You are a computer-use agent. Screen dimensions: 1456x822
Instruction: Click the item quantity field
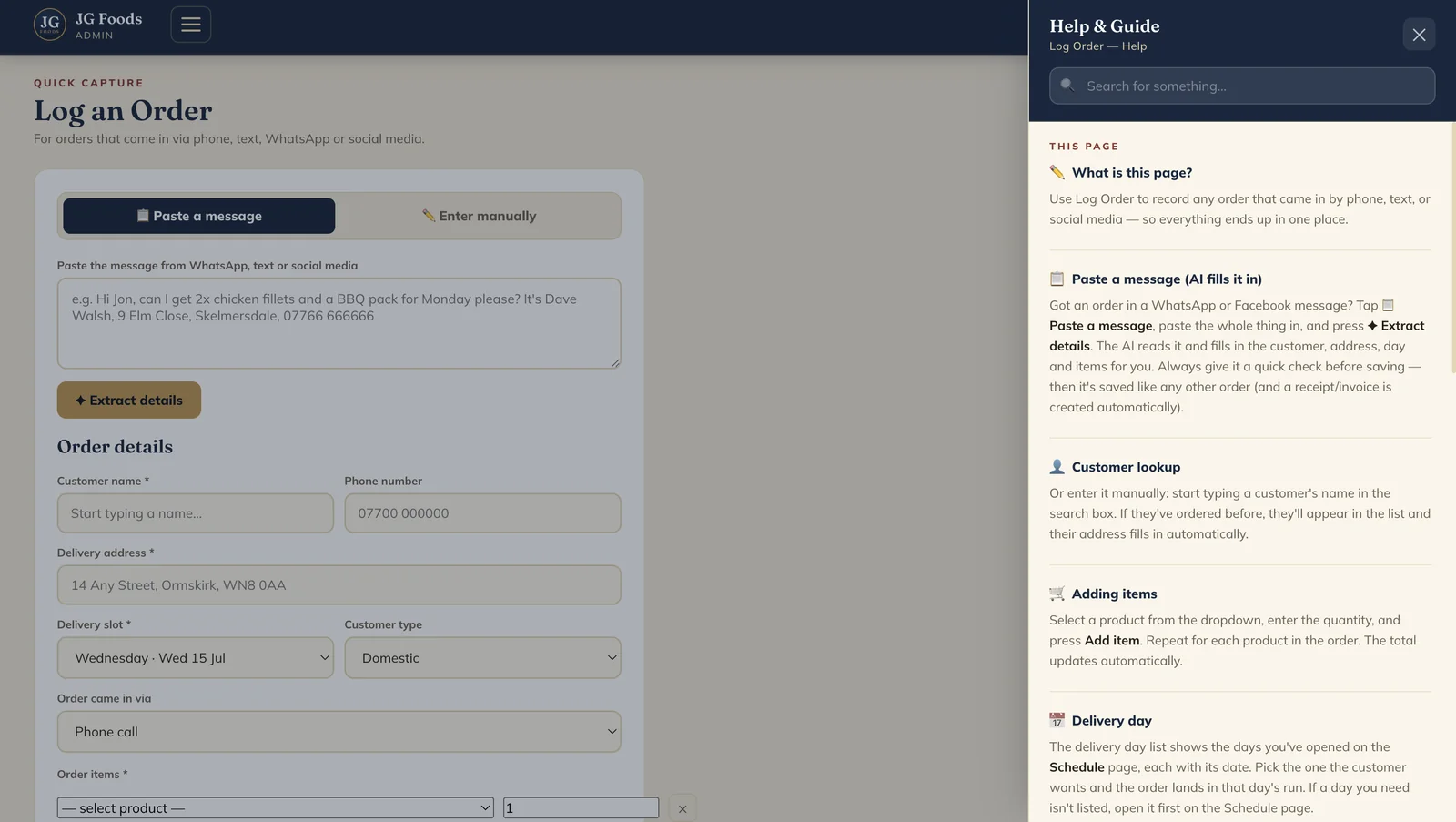coord(581,808)
